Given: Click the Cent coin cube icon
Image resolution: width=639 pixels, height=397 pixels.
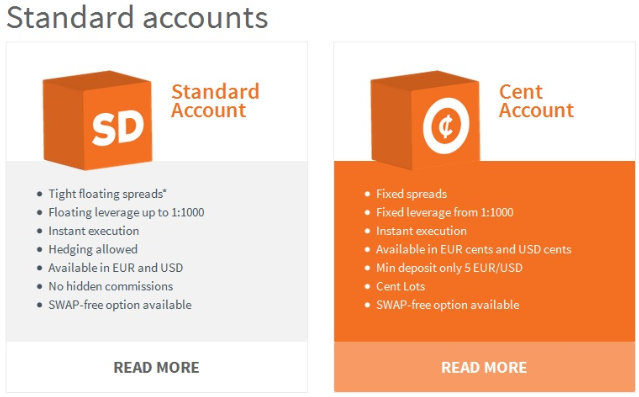Looking at the screenshot, I should 425,120.
